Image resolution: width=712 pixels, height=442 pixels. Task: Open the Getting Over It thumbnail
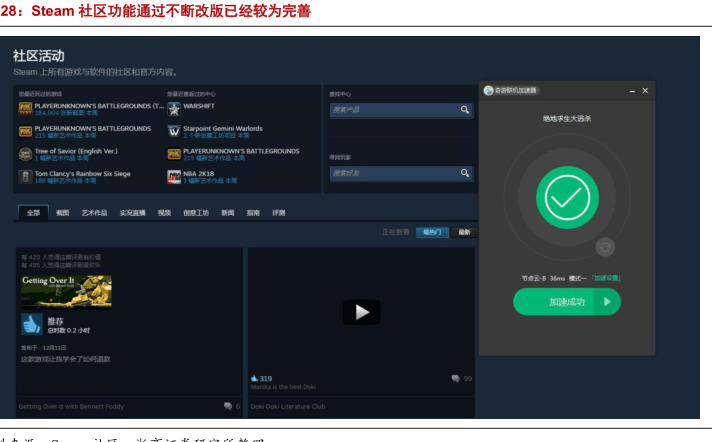pos(66,292)
